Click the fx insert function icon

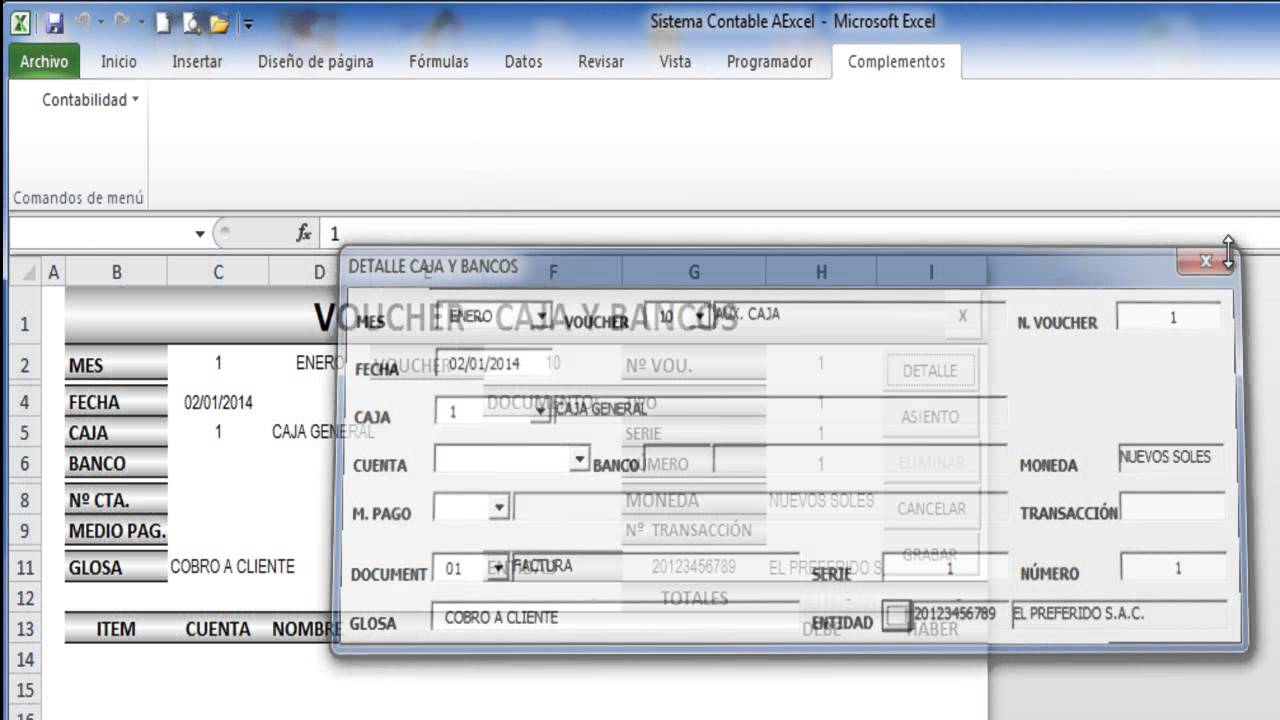click(x=304, y=233)
